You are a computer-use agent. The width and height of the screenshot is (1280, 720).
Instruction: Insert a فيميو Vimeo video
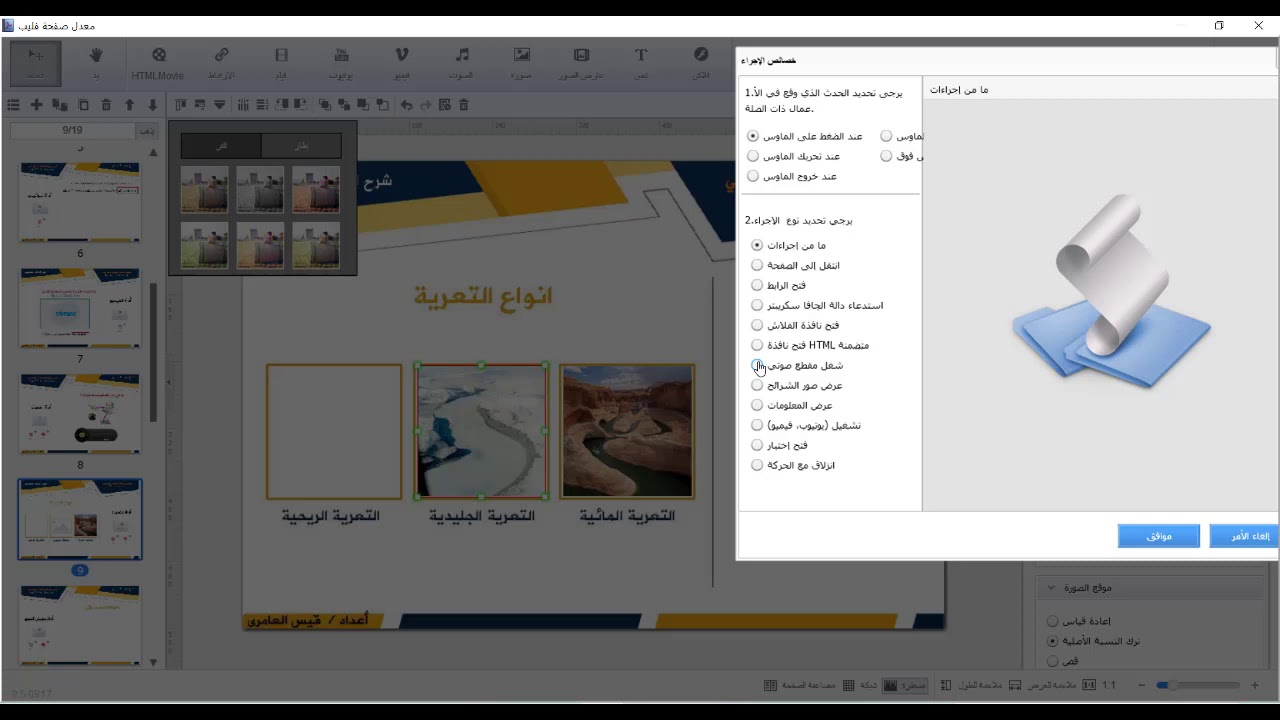[401, 63]
